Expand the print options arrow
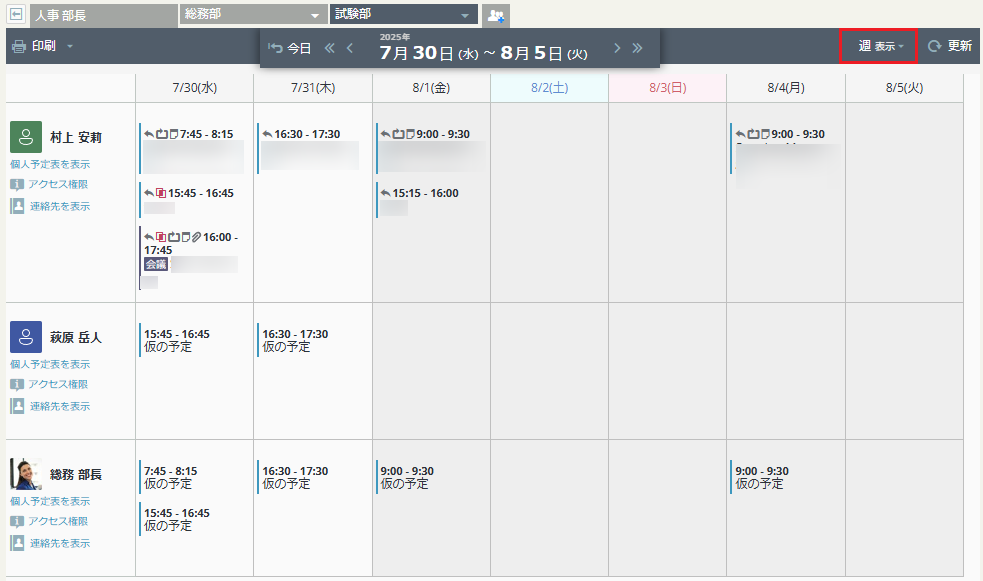 [70, 46]
